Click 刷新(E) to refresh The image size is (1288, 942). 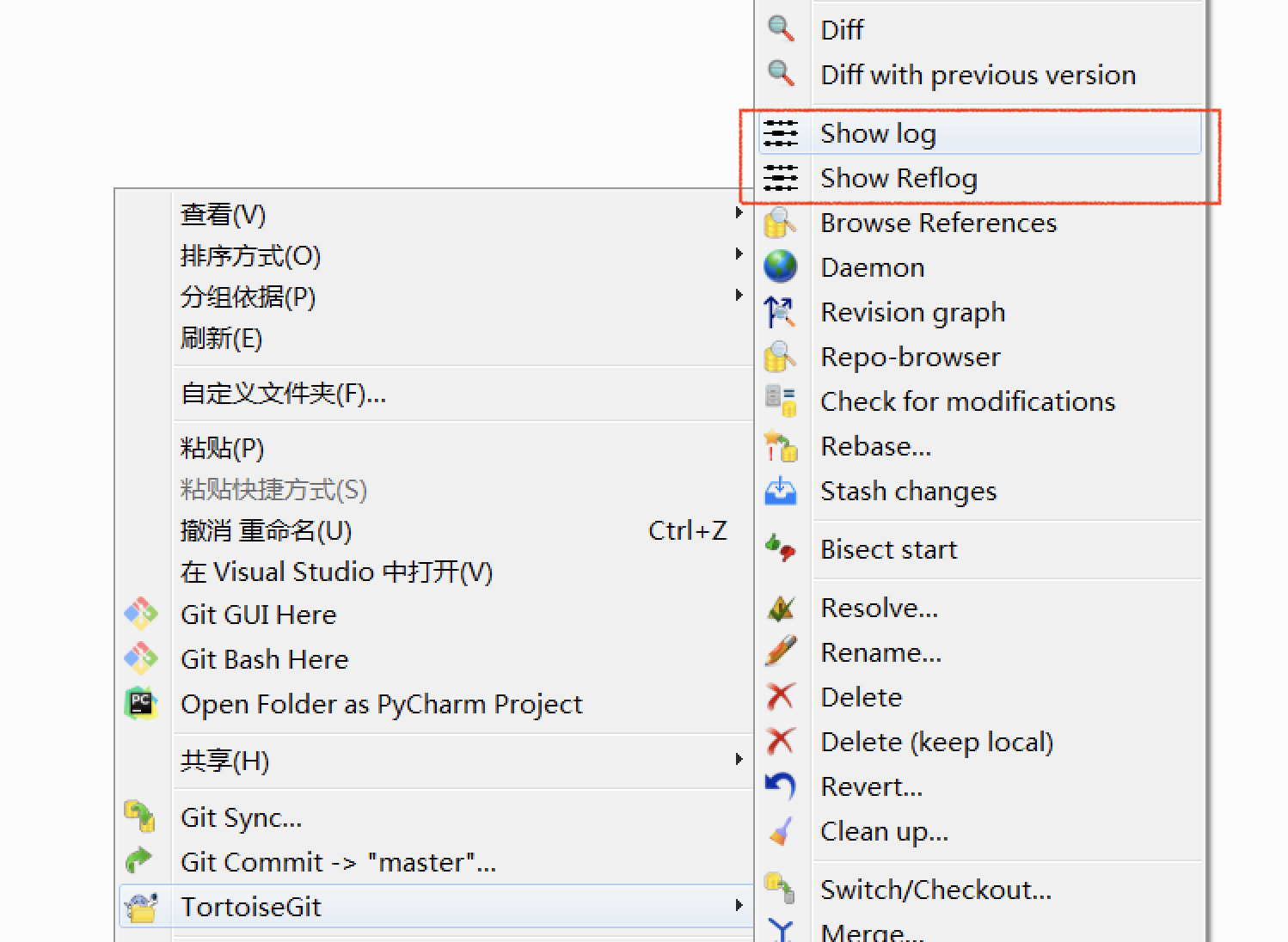pos(221,338)
